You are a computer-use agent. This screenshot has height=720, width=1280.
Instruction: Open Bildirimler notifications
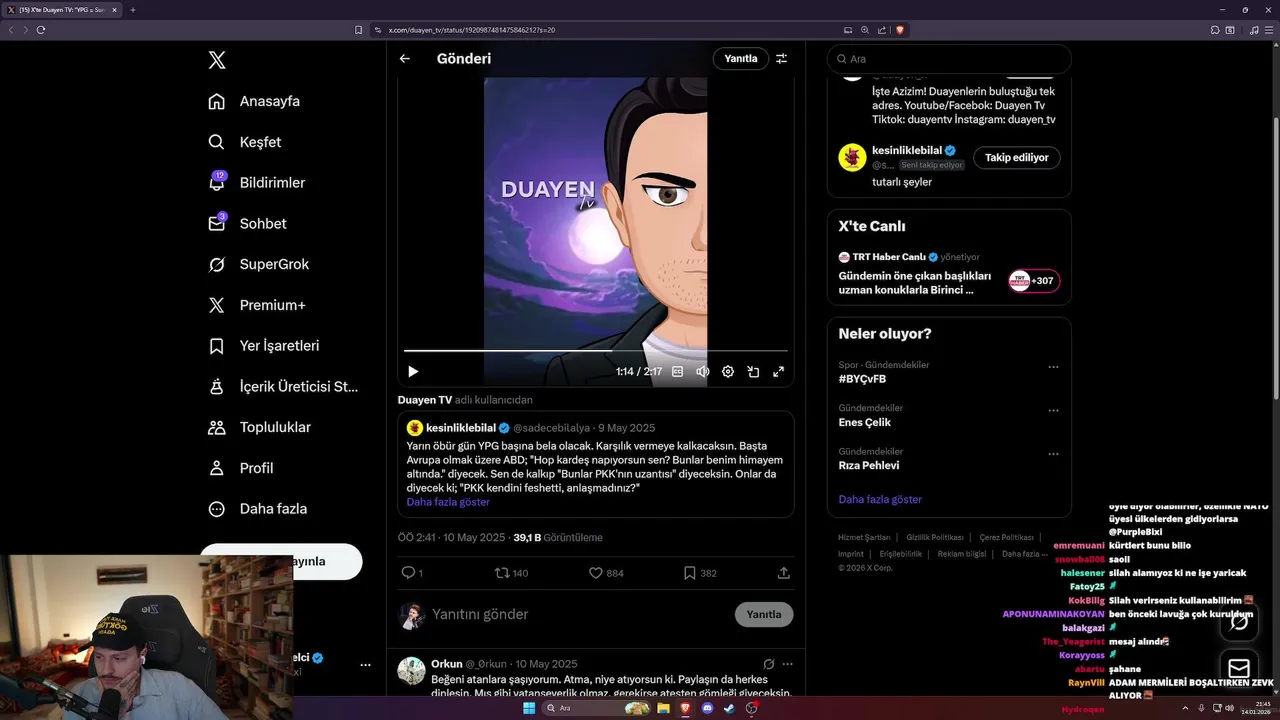(256, 183)
